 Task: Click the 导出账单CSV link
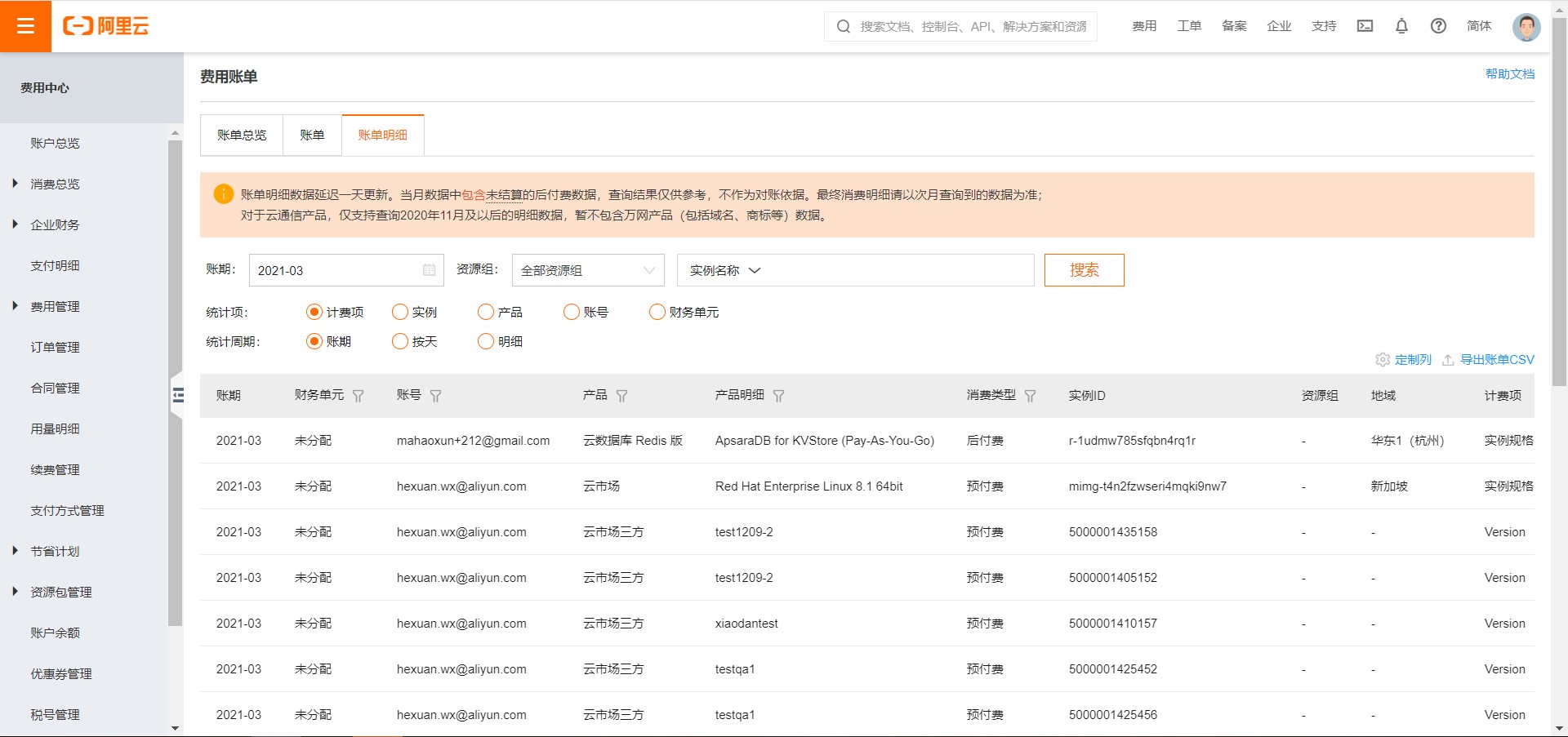tap(1497, 360)
